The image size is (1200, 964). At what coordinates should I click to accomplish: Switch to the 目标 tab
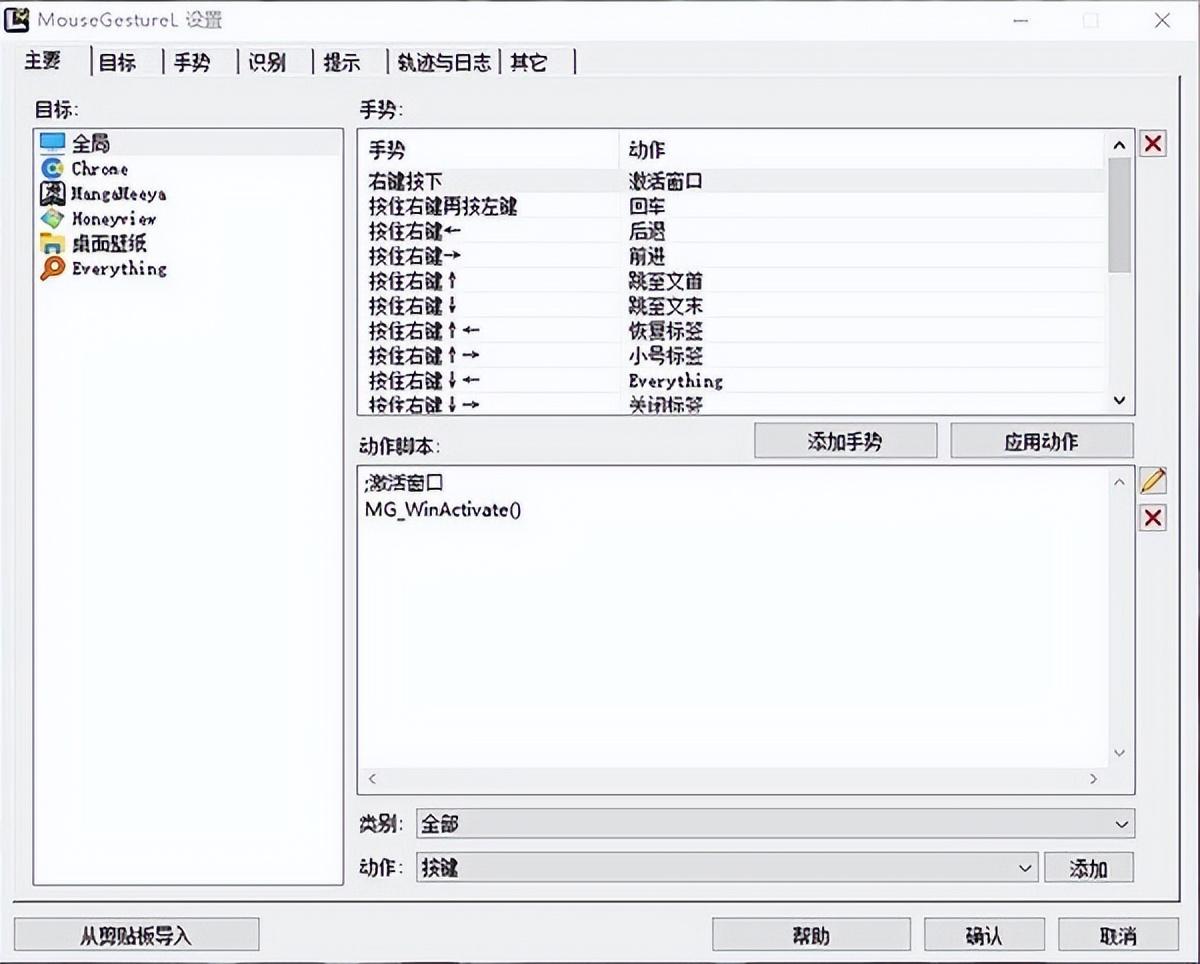point(118,62)
